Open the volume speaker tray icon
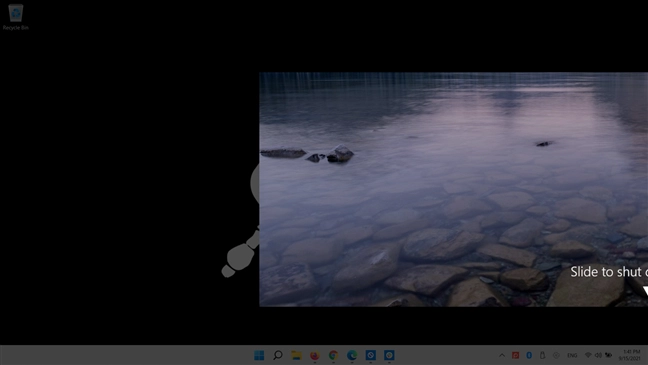Image resolution: width=648 pixels, height=365 pixels. point(598,355)
